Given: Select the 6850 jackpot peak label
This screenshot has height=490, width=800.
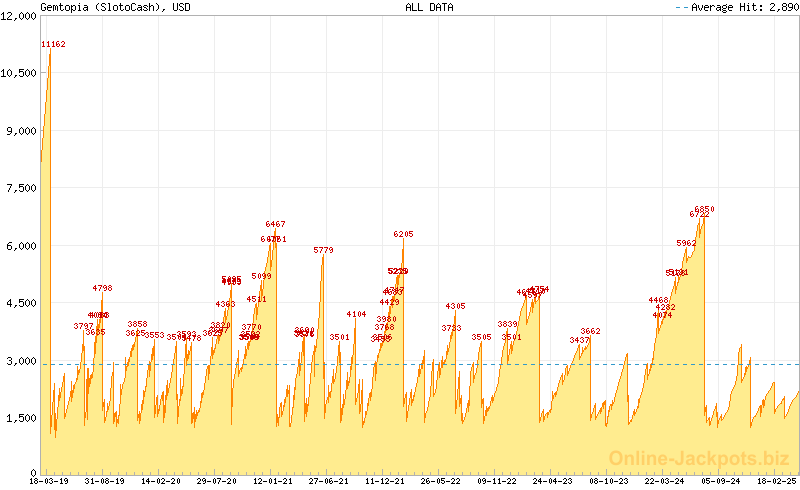Looking at the screenshot, I should pyautogui.click(x=705, y=209).
